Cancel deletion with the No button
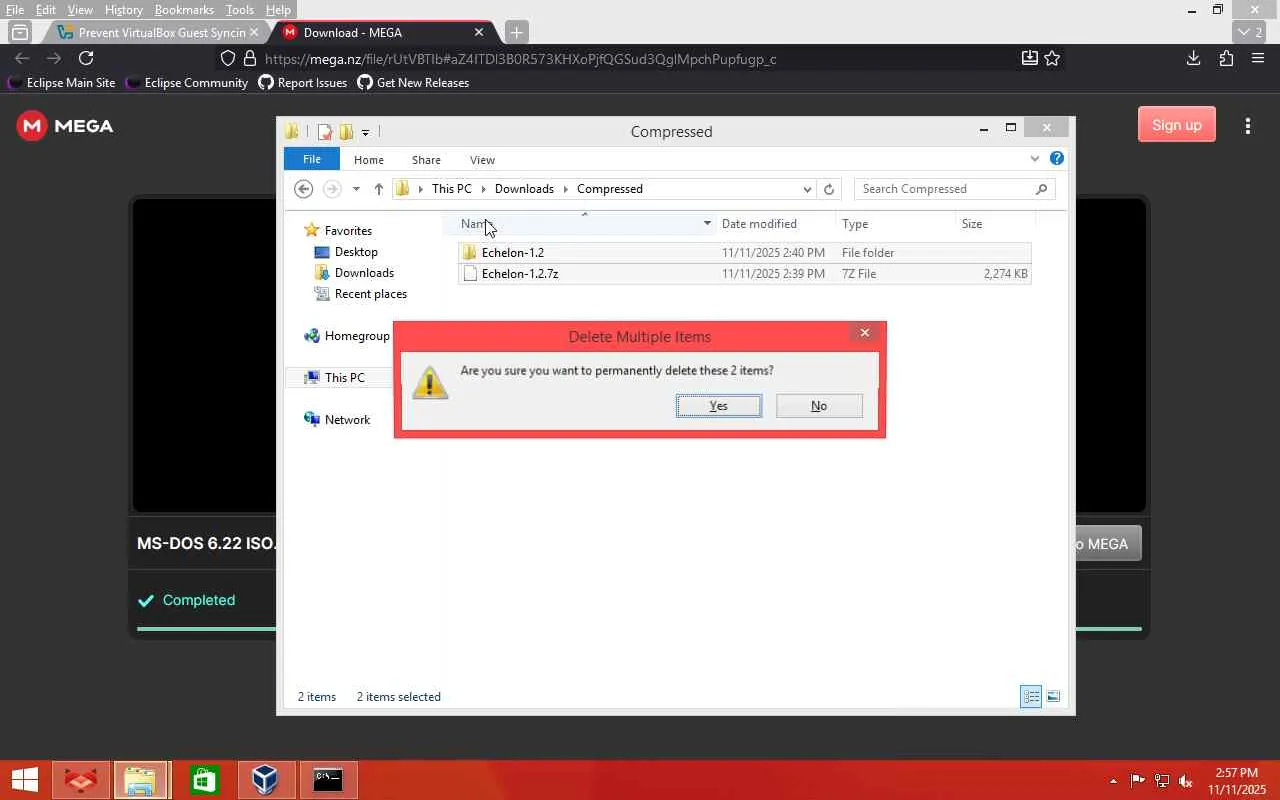The image size is (1280, 800). click(819, 406)
